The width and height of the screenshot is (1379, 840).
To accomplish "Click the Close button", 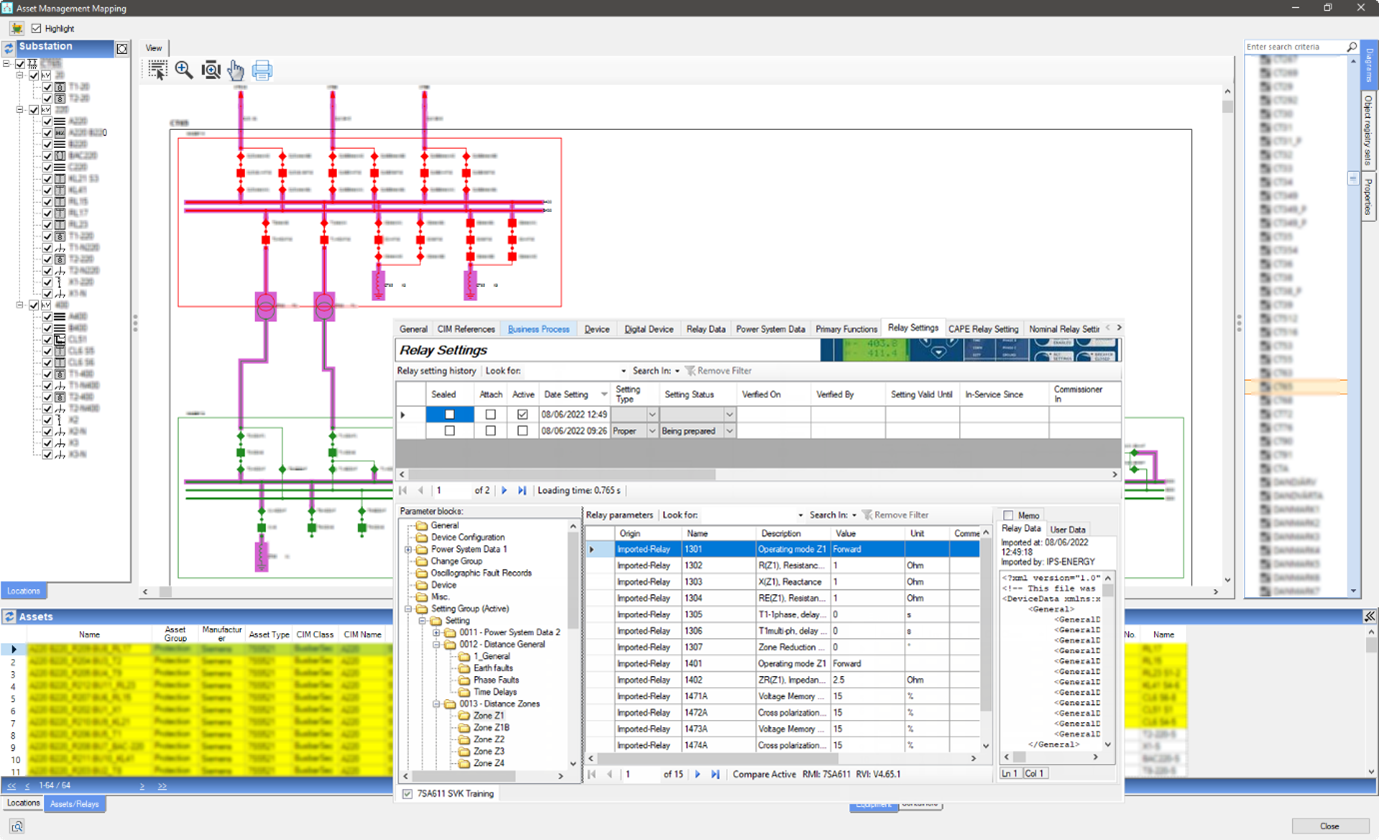I will click(x=1329, y=826).
